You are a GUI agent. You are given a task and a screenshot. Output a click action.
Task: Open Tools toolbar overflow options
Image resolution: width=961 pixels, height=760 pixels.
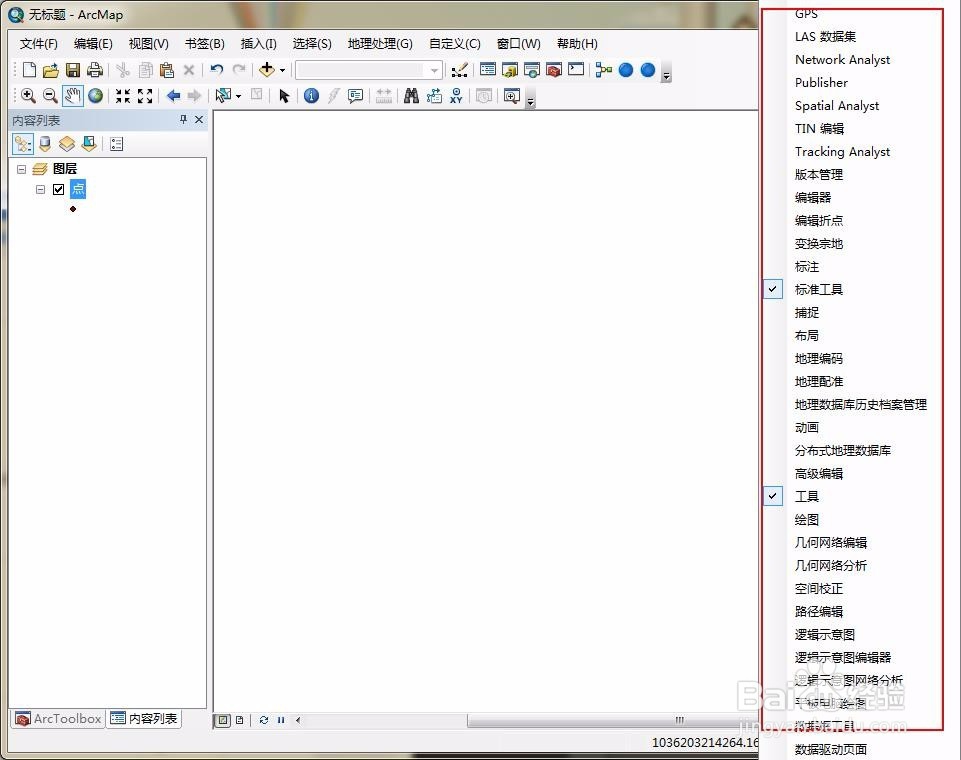(x=531, y=101)
